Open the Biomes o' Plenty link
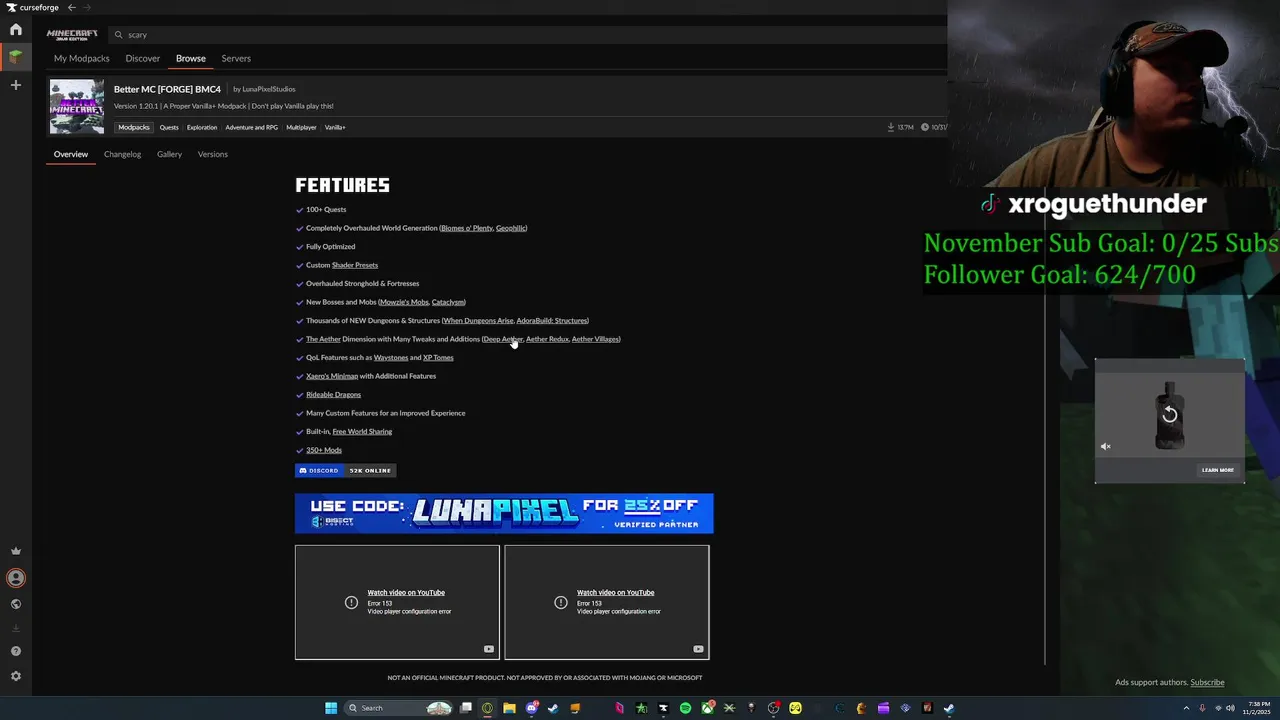 point(467,228)
